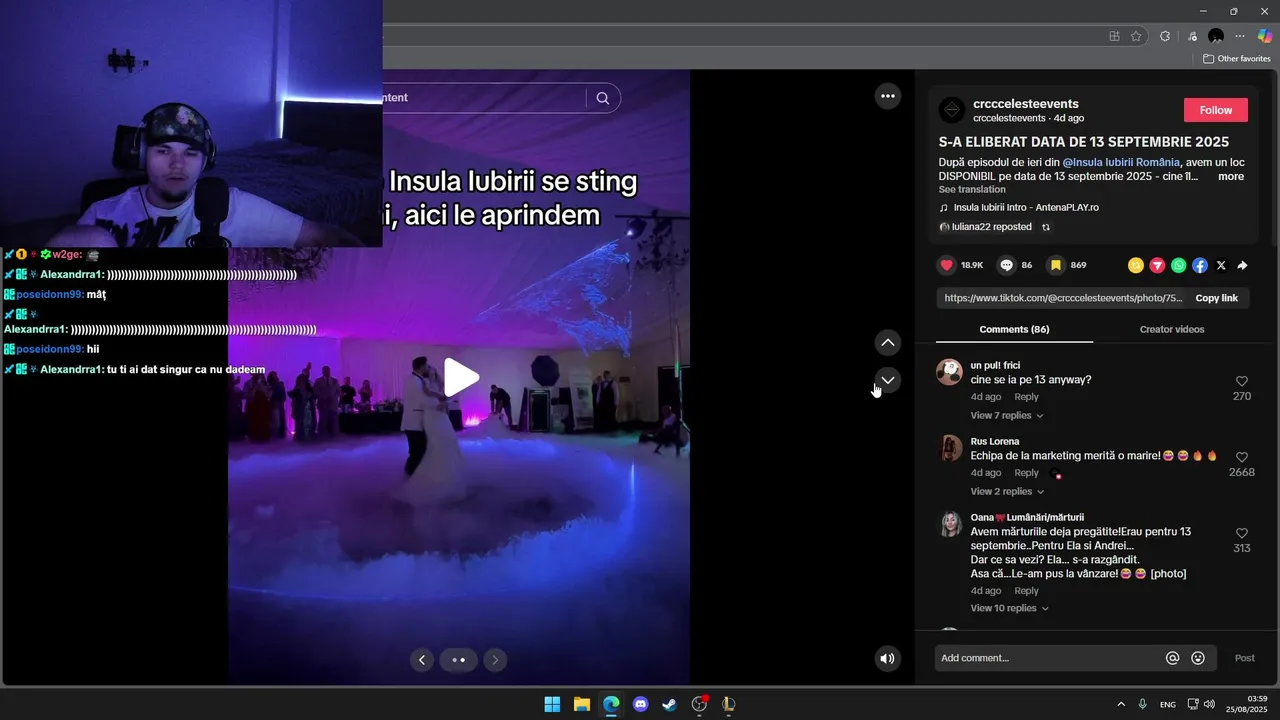Share to Facebook icon
Image resolution: width=1280 pixels, height=720 pixels.
[x=1200, y=266]
